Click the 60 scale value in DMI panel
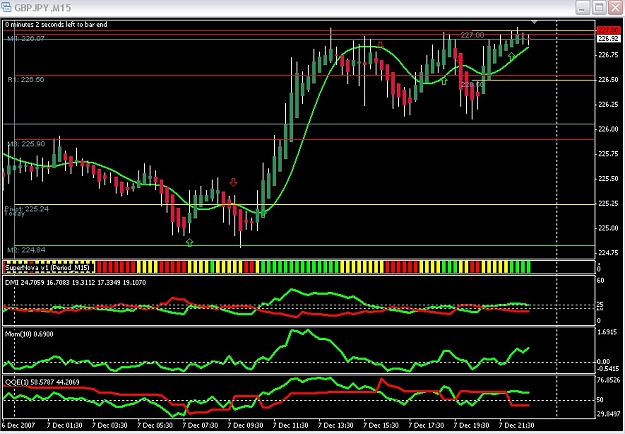 coord(600,281)
